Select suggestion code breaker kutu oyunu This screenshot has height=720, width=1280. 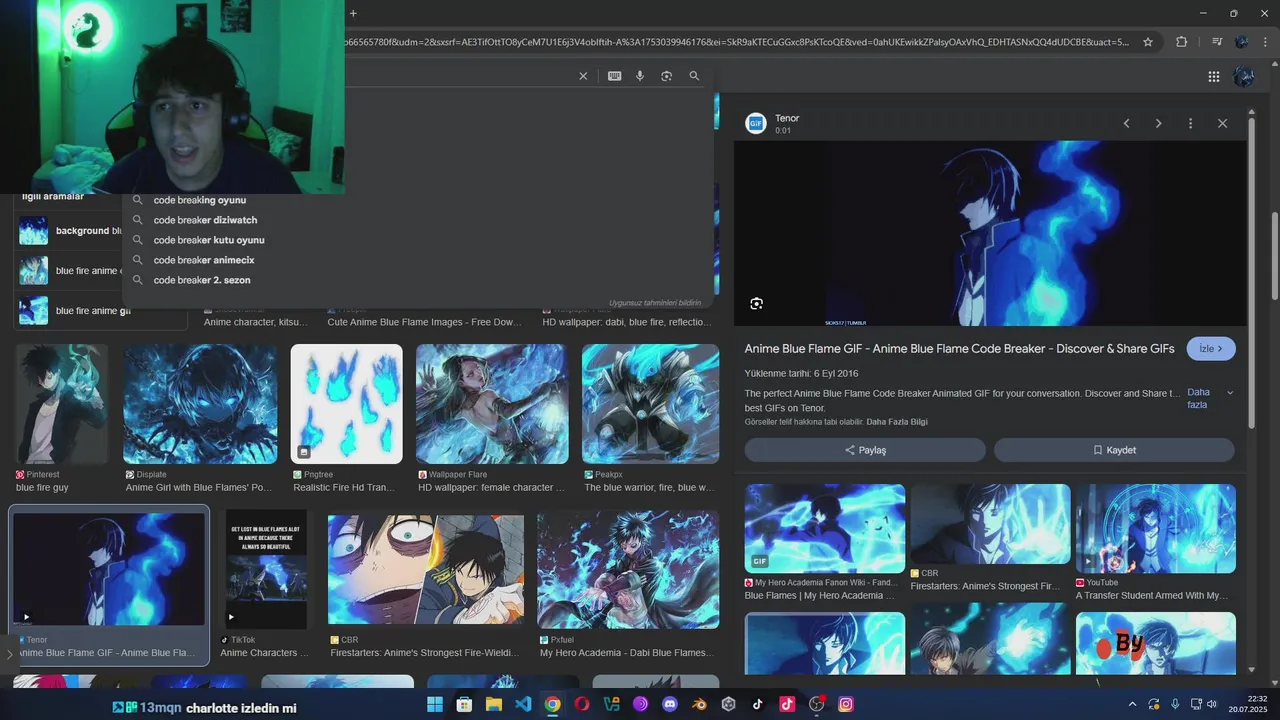tap(209, 240)
